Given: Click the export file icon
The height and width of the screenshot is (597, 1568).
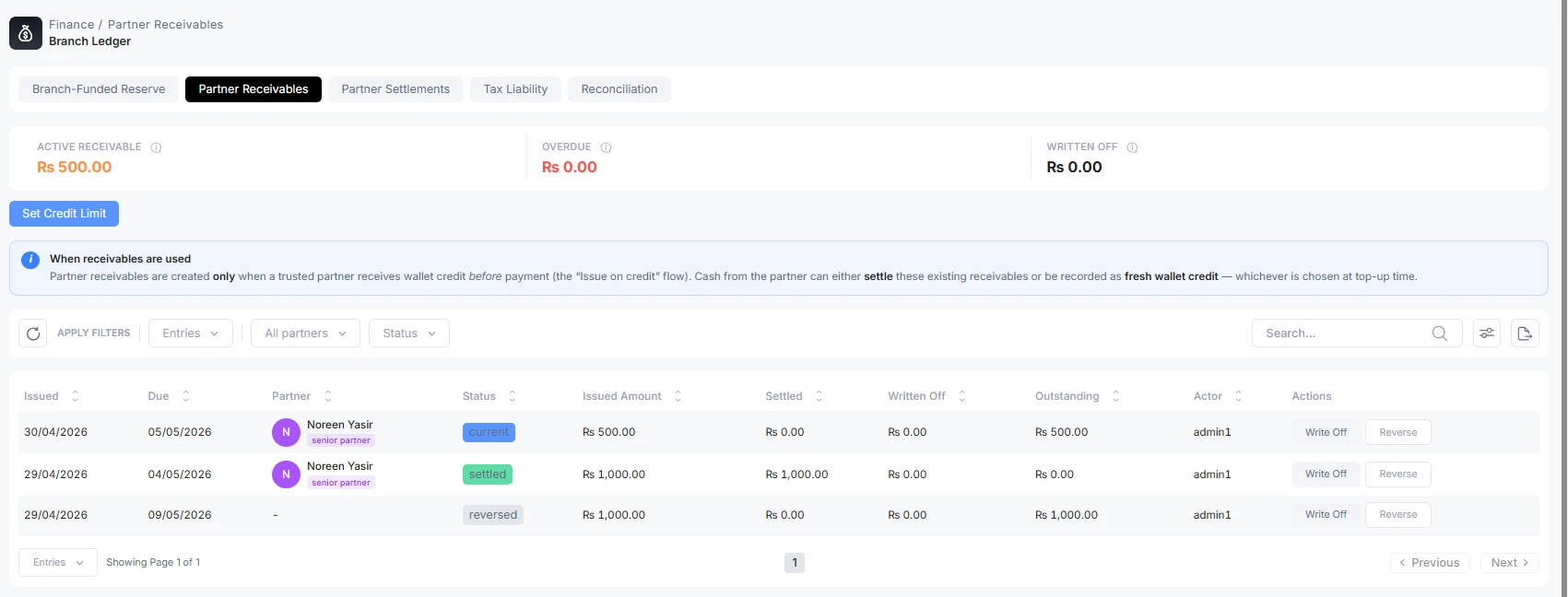Looking at the screenshot, I should pyautogui.click(x=1525, y=334).
